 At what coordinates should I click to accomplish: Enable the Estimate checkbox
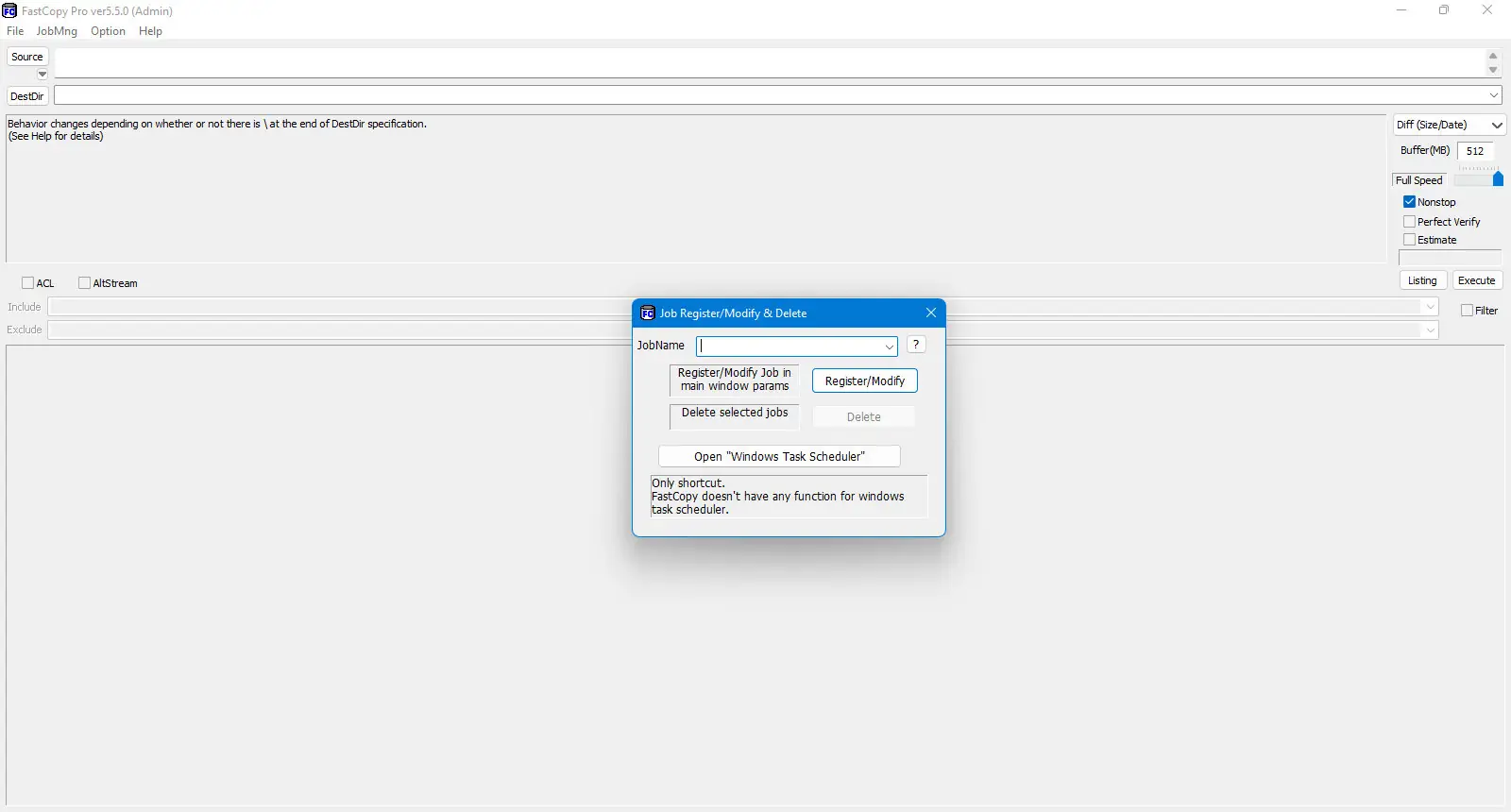coord(1409,240)
